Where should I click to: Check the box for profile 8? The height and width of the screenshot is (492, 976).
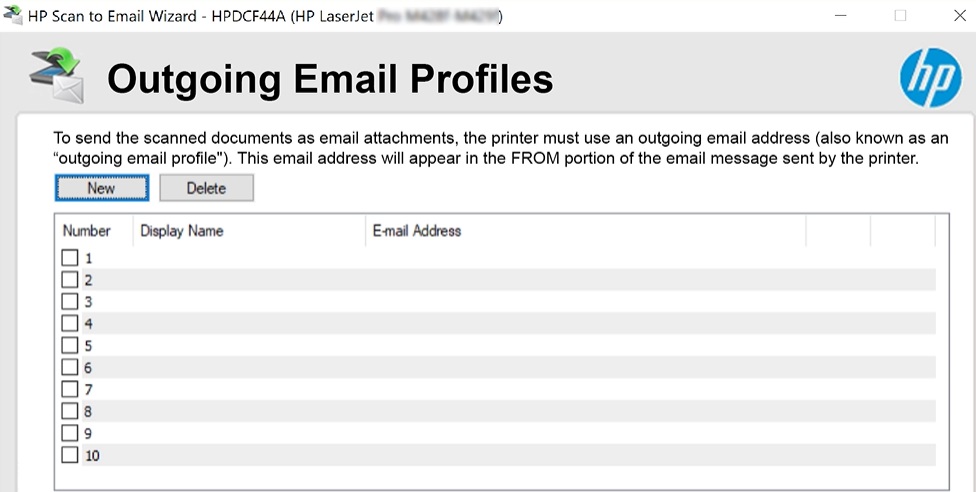70,411
